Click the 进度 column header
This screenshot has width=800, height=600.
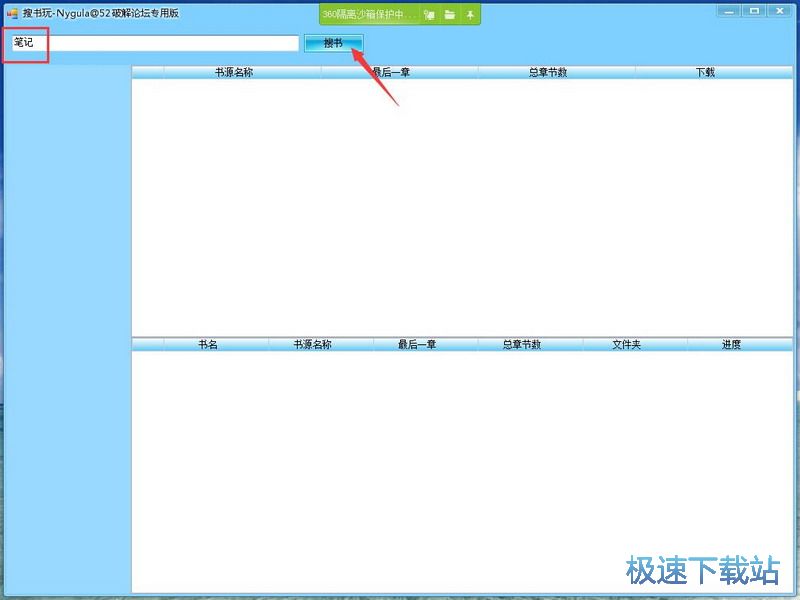point(731,344)
